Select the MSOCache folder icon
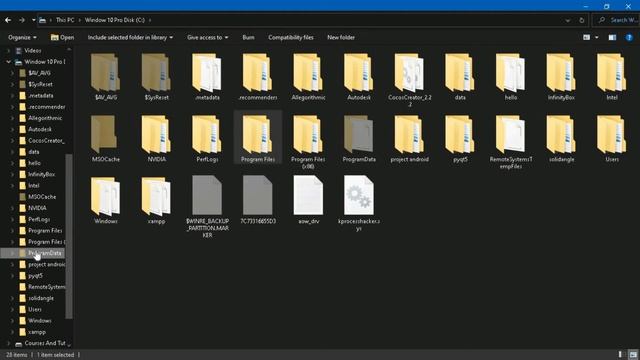640x360 pixels. pyautogui.click(x=105, y=134)
